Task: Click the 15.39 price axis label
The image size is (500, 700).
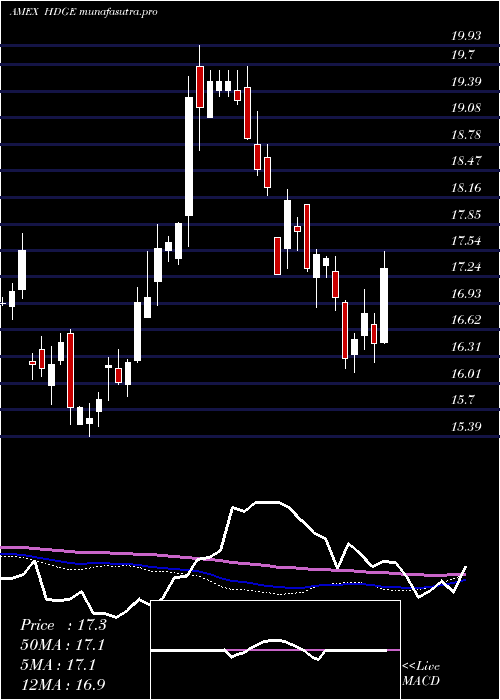Action: (x=466, y=426)
